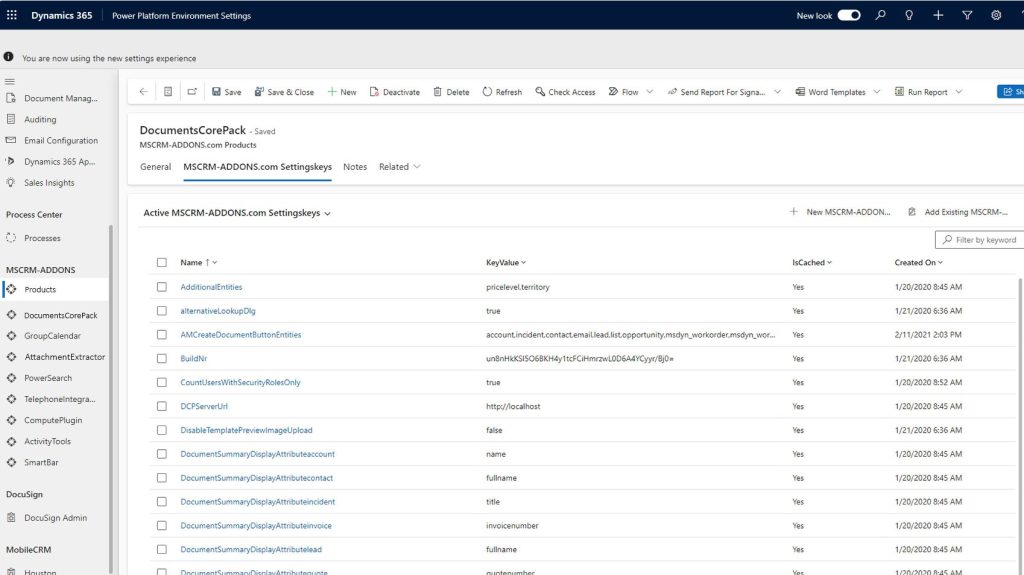
Task: Check the DisableTemplatePreviewImageUpload row checkbox
Action: tap(161, 430)
